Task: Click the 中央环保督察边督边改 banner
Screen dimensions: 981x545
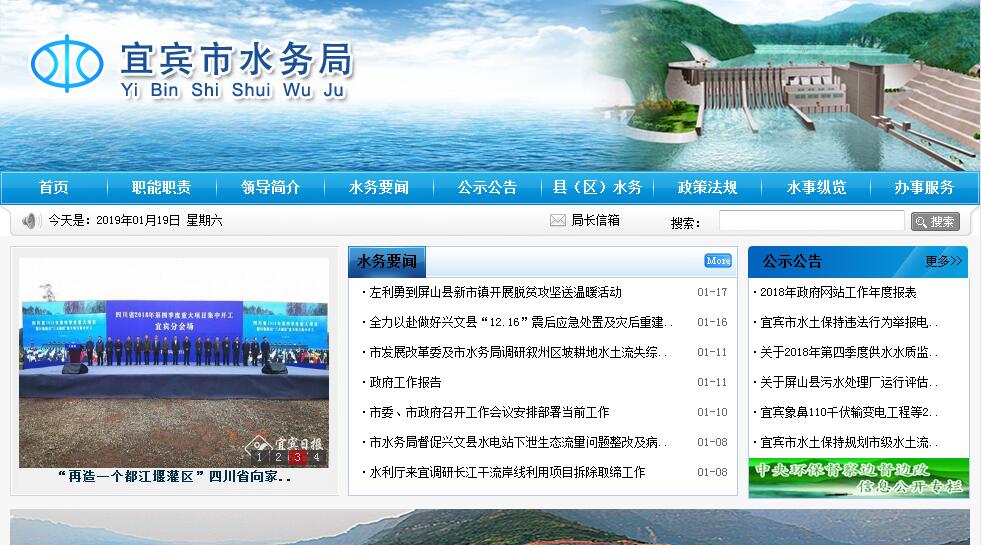Action: 858,477
